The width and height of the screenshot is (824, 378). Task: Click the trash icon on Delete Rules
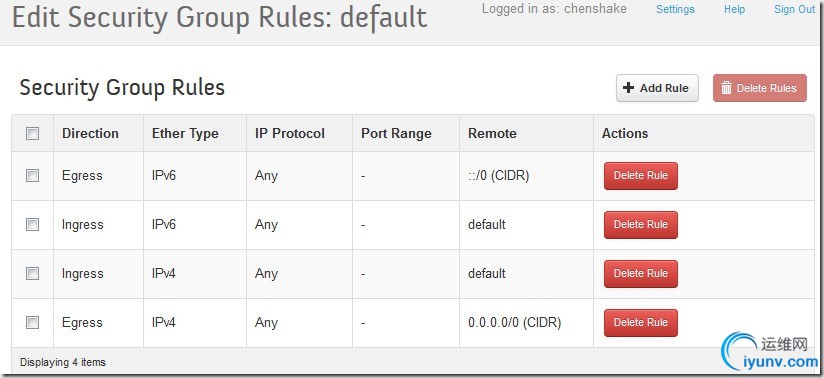727,88
